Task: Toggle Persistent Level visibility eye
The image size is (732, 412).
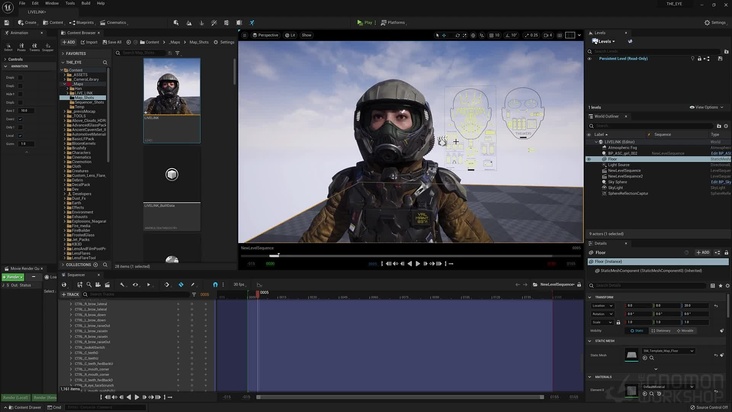Action: point(590,59)
